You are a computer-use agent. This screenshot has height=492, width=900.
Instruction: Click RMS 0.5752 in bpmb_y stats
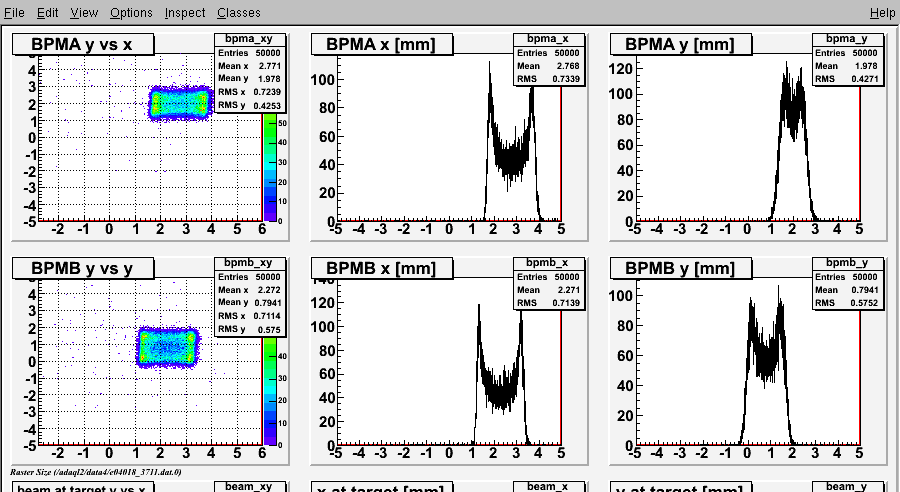click(x=847, y=303)
